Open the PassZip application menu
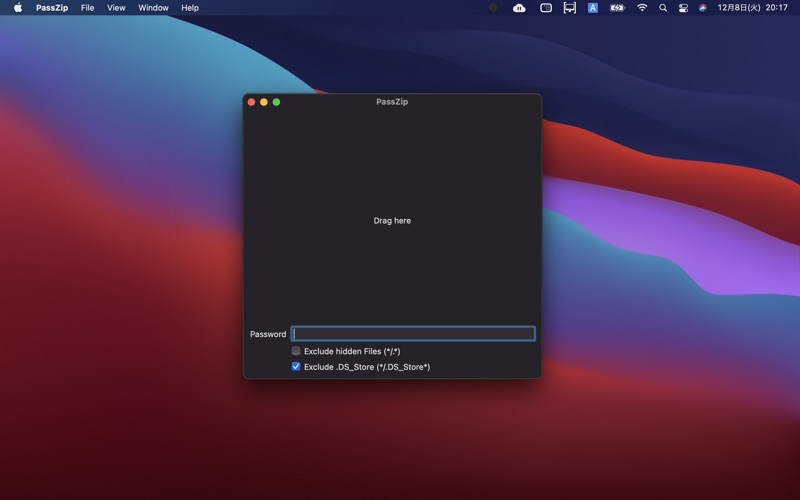This screenshot has height=500, width=800. point(52,8)
